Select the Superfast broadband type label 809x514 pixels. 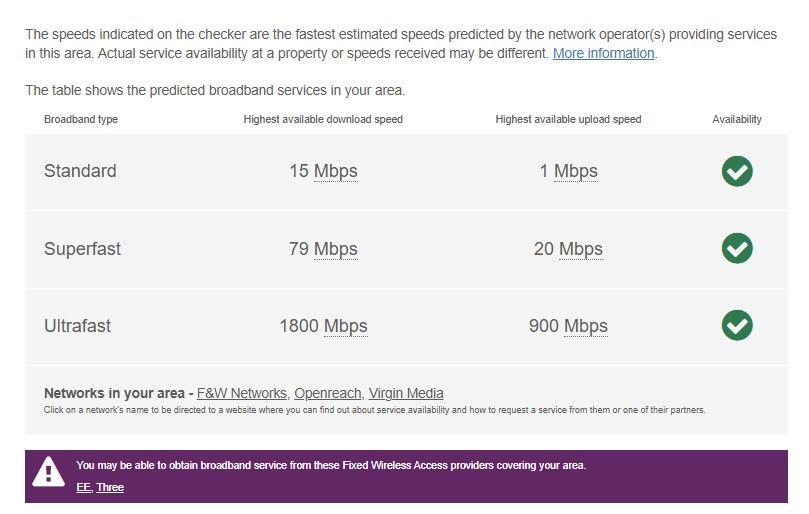82,249
